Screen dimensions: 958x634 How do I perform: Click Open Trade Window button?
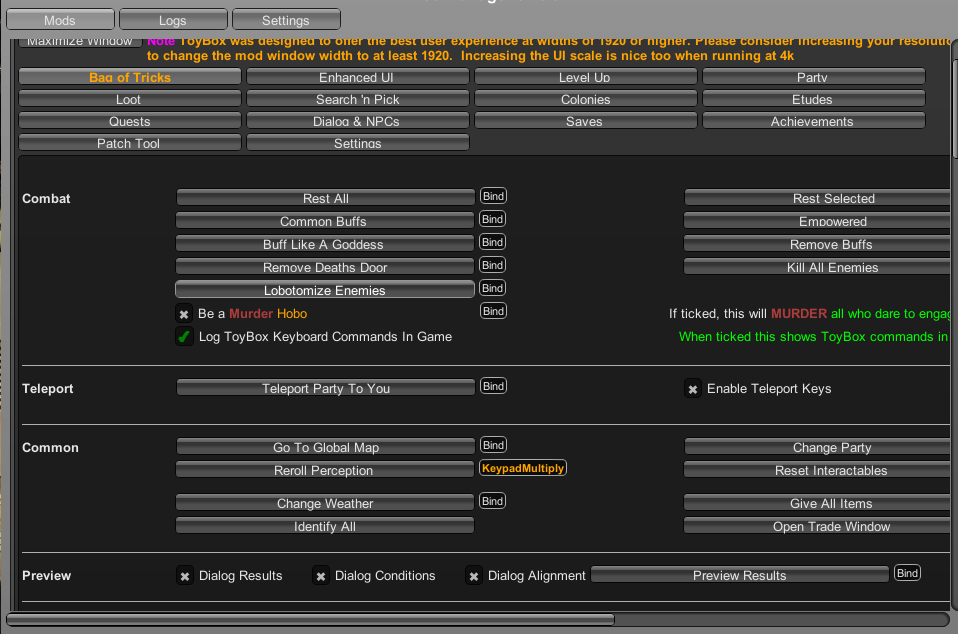(x=819, y=526)
